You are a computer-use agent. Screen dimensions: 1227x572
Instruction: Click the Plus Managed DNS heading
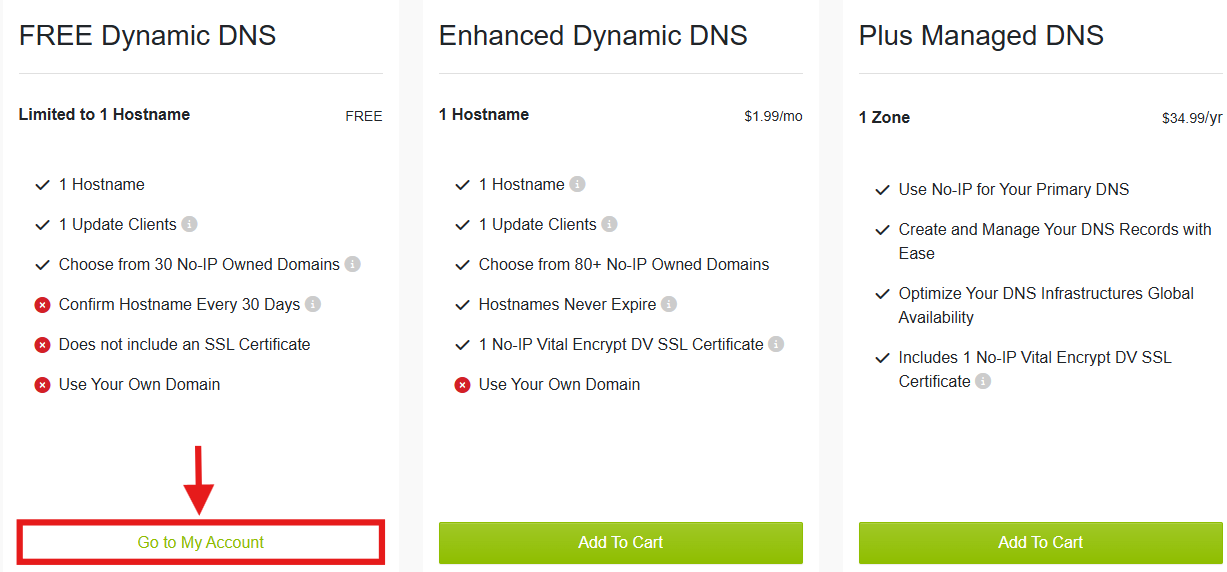[x=981, y=36]
